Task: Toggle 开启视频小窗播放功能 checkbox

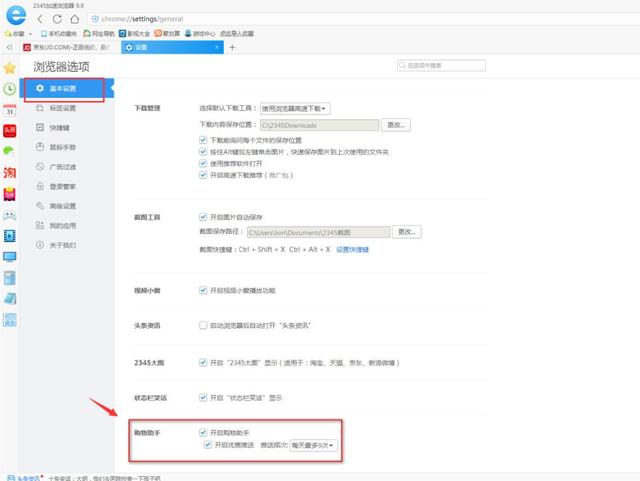Action: click(203, 290)
